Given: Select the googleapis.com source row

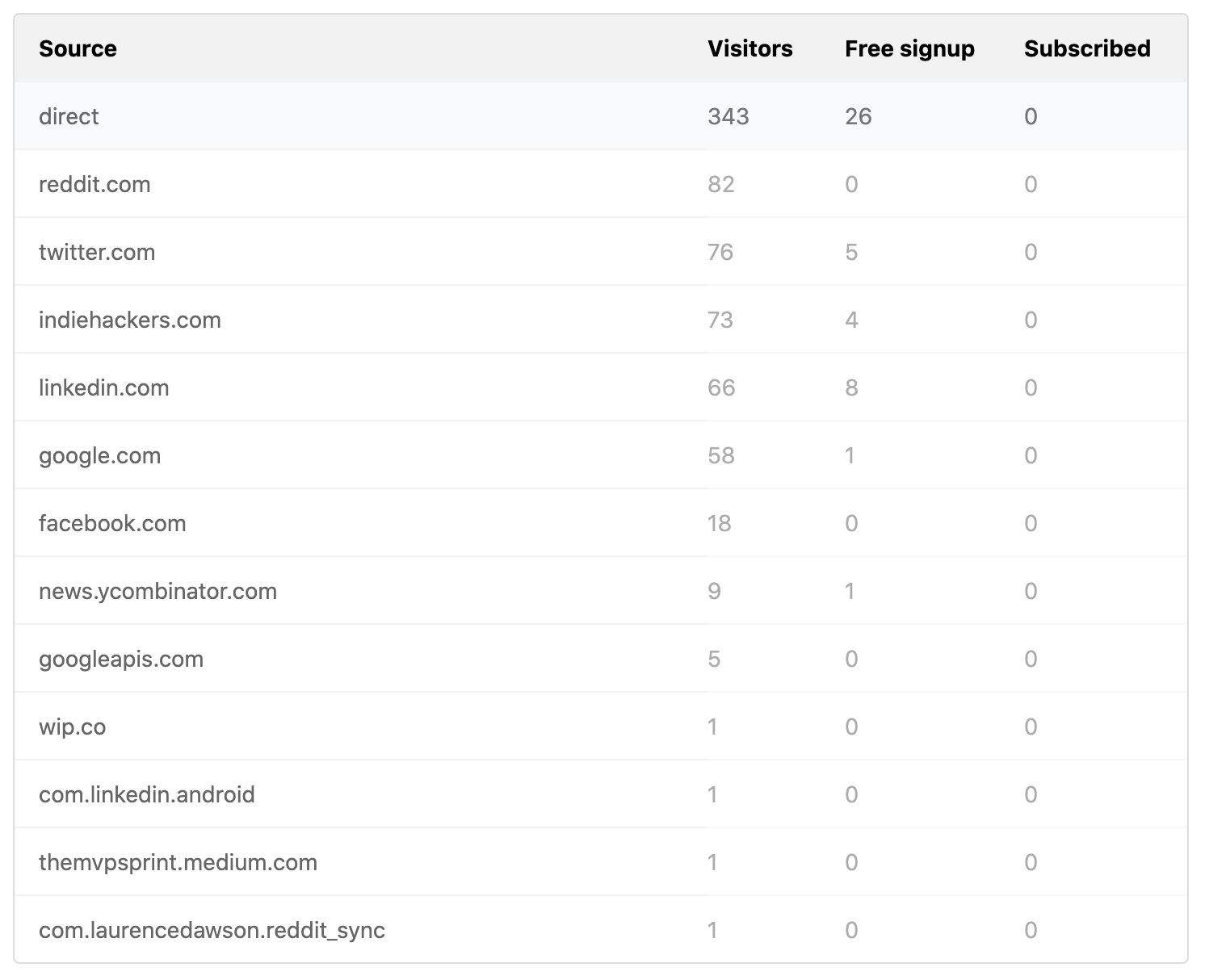Looking at the screenshot, I should pos(601,659).
